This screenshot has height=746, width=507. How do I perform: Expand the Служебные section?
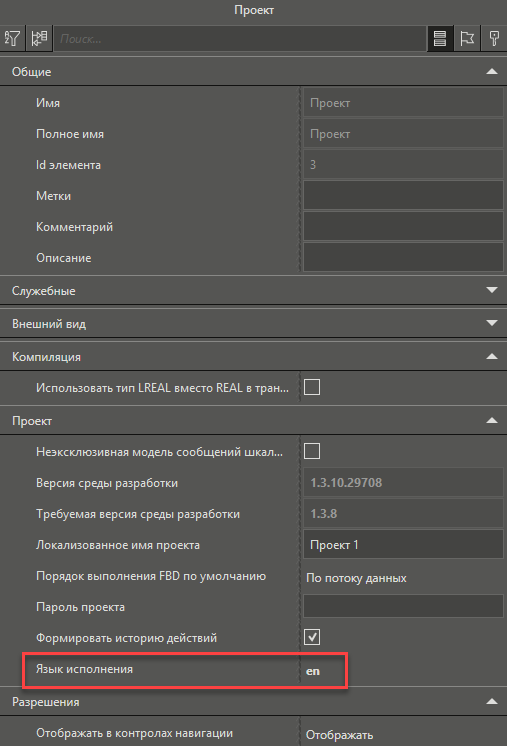pos(492,290)
